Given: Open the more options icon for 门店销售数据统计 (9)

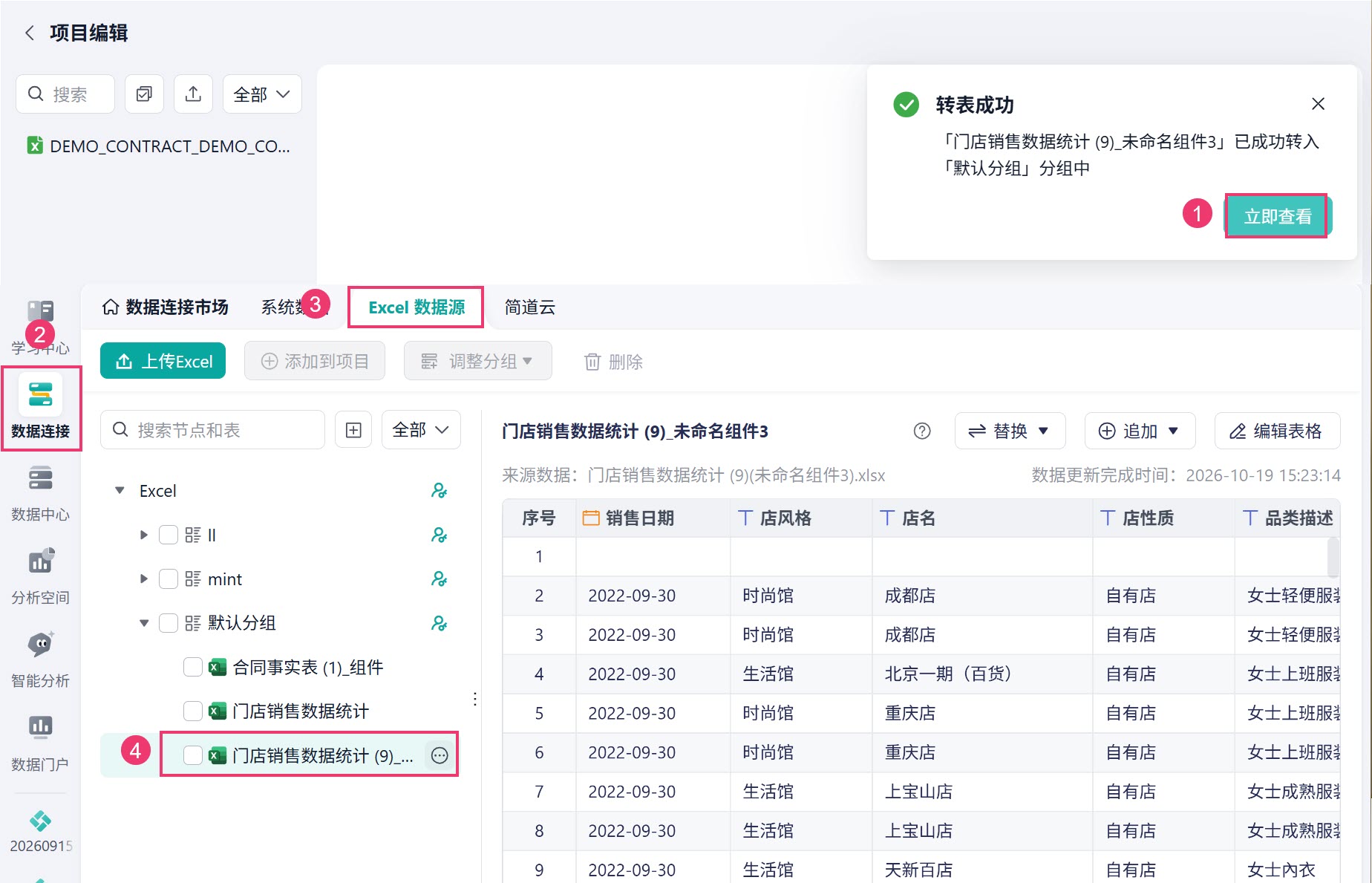Looking at the screenshot, I should coord(440,755).
